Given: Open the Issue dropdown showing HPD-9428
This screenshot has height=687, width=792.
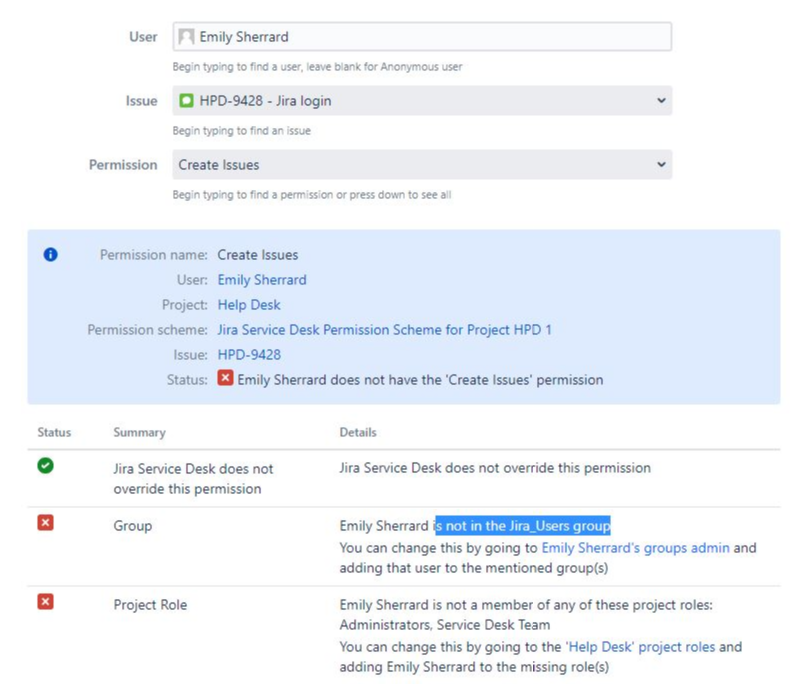Looking at the screenshot, I should coord(422,101).
